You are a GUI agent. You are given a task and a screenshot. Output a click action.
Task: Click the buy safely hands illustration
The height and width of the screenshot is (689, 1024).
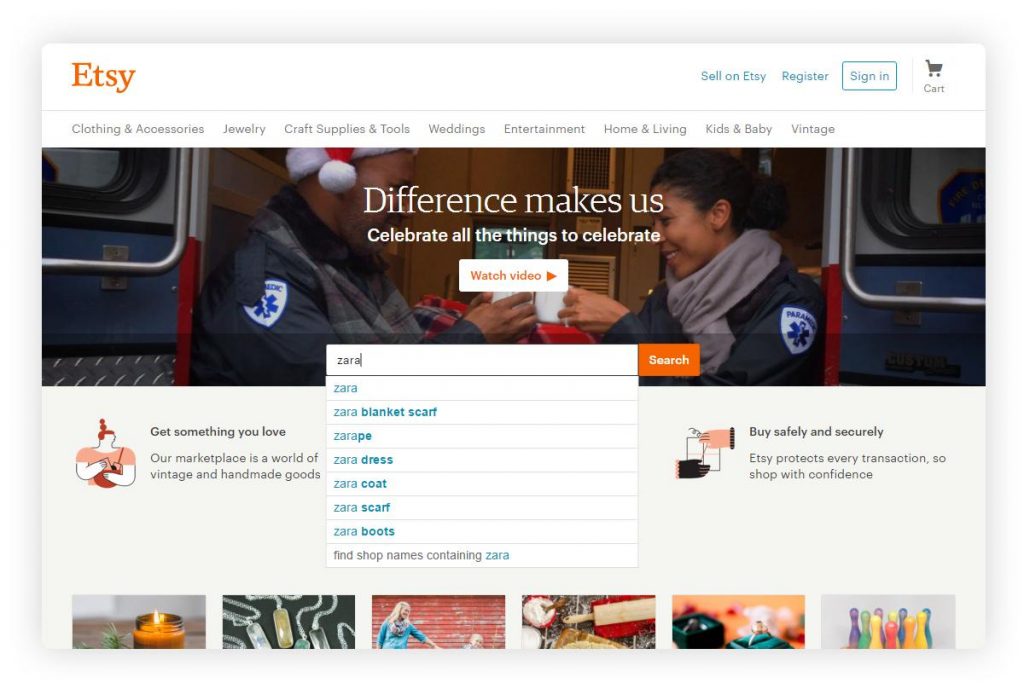(x=705, y=451)
